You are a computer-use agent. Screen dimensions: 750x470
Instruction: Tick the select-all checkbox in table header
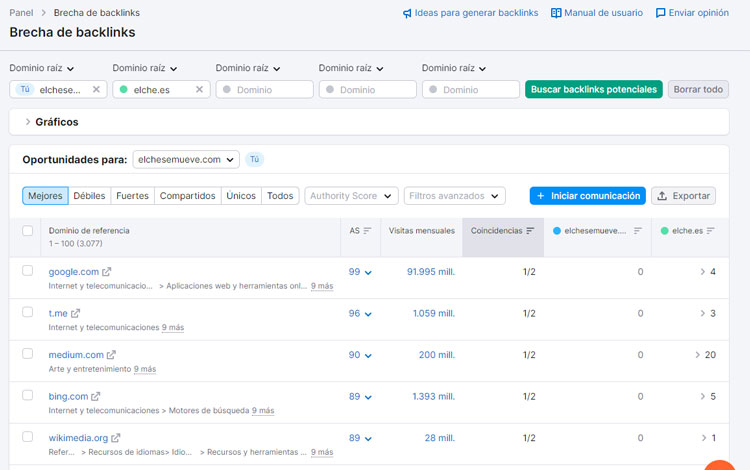click(x=28, y=230)
